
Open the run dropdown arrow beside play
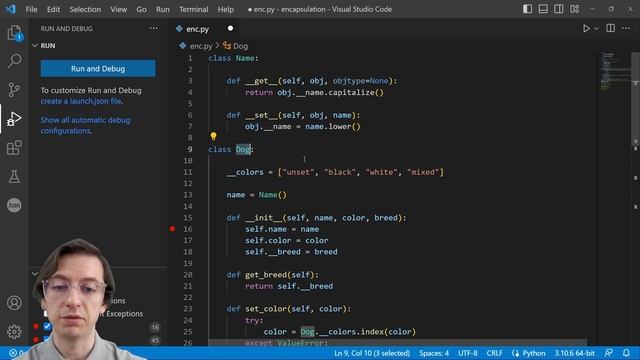click(x=597, y=29)
